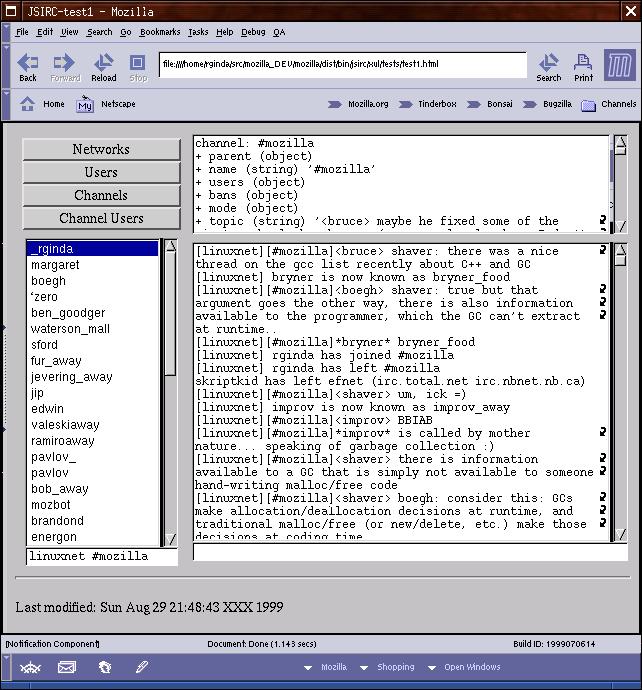
Task: Collapse the personal toolbar grippy
Action: tap(6, 104)
